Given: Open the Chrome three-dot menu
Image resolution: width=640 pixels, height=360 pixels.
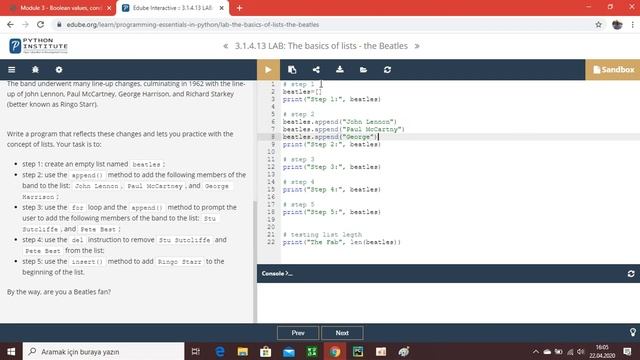Looking at the screenshot, I should click(x=633, y=24).
